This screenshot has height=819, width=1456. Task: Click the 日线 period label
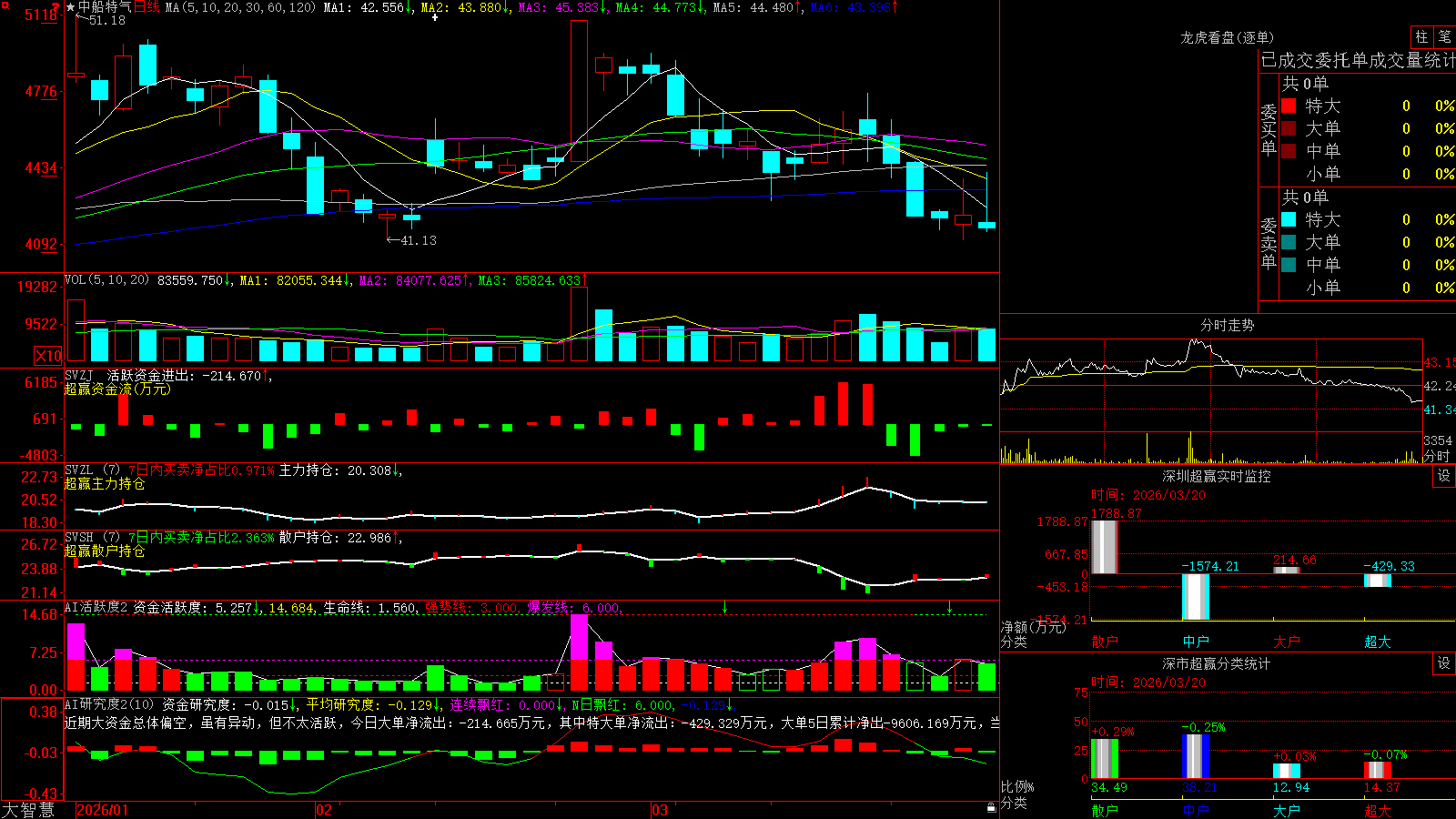[x=147, y=7]
